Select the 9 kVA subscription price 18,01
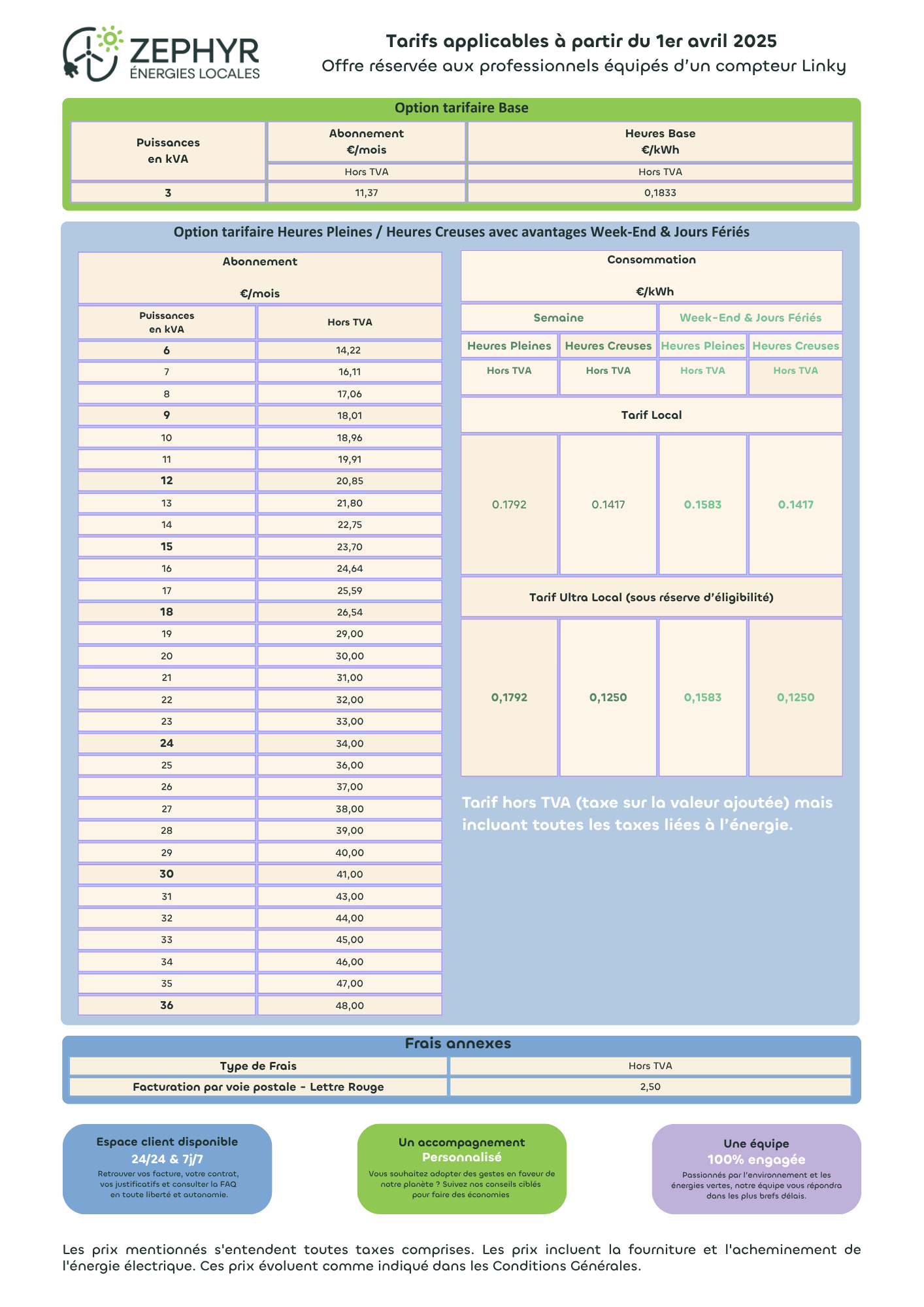 point(350,416)
